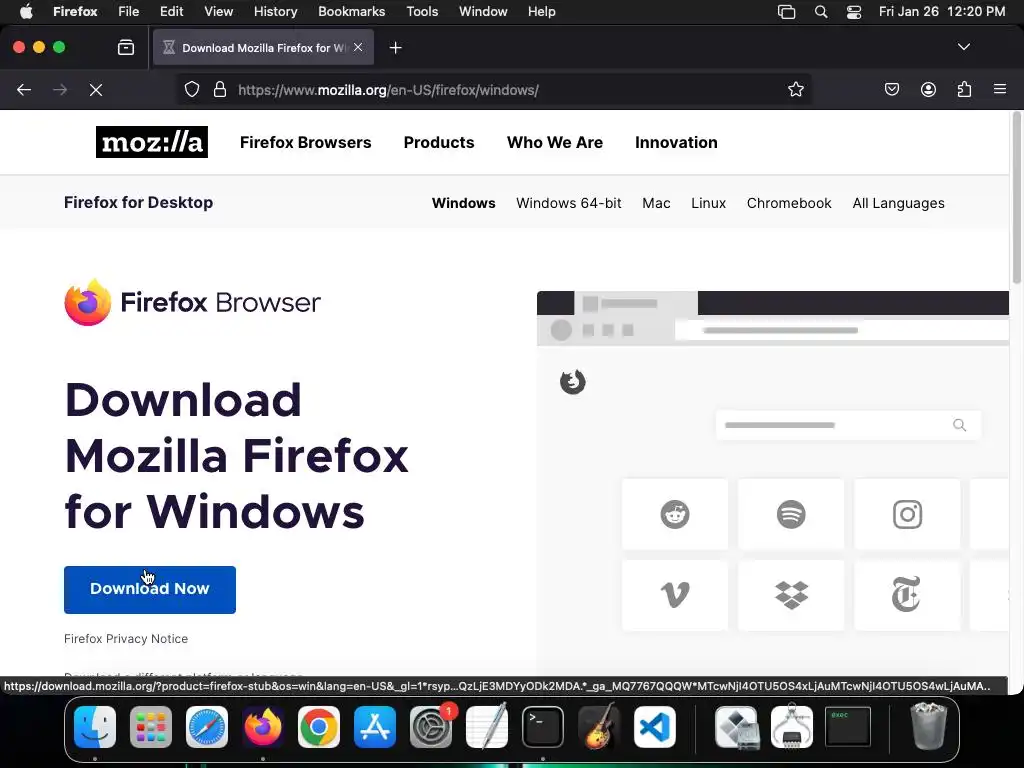
Task: Launch Google Chrome from the dock
Action: click(x=319, y=726)
